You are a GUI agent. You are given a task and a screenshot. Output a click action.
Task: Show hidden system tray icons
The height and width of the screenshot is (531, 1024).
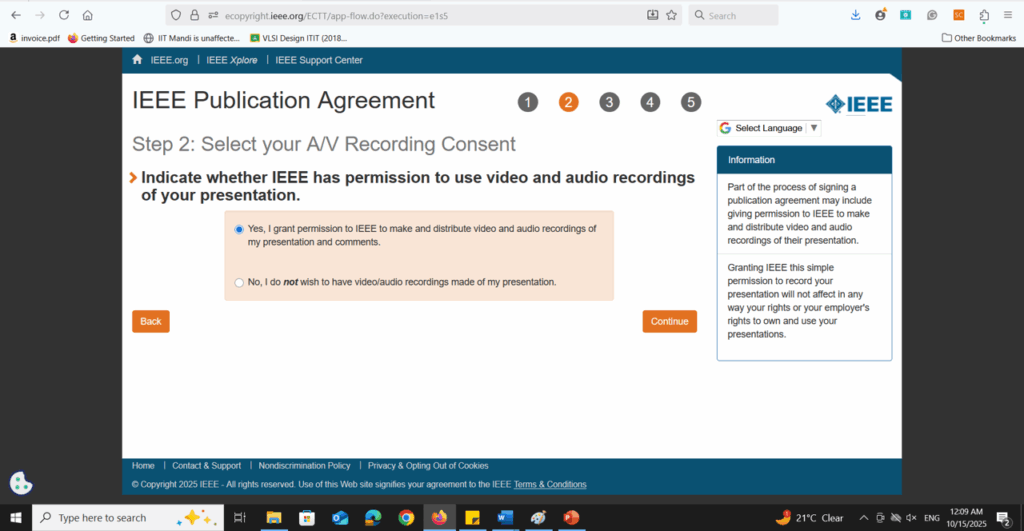[x=864, y=518]
